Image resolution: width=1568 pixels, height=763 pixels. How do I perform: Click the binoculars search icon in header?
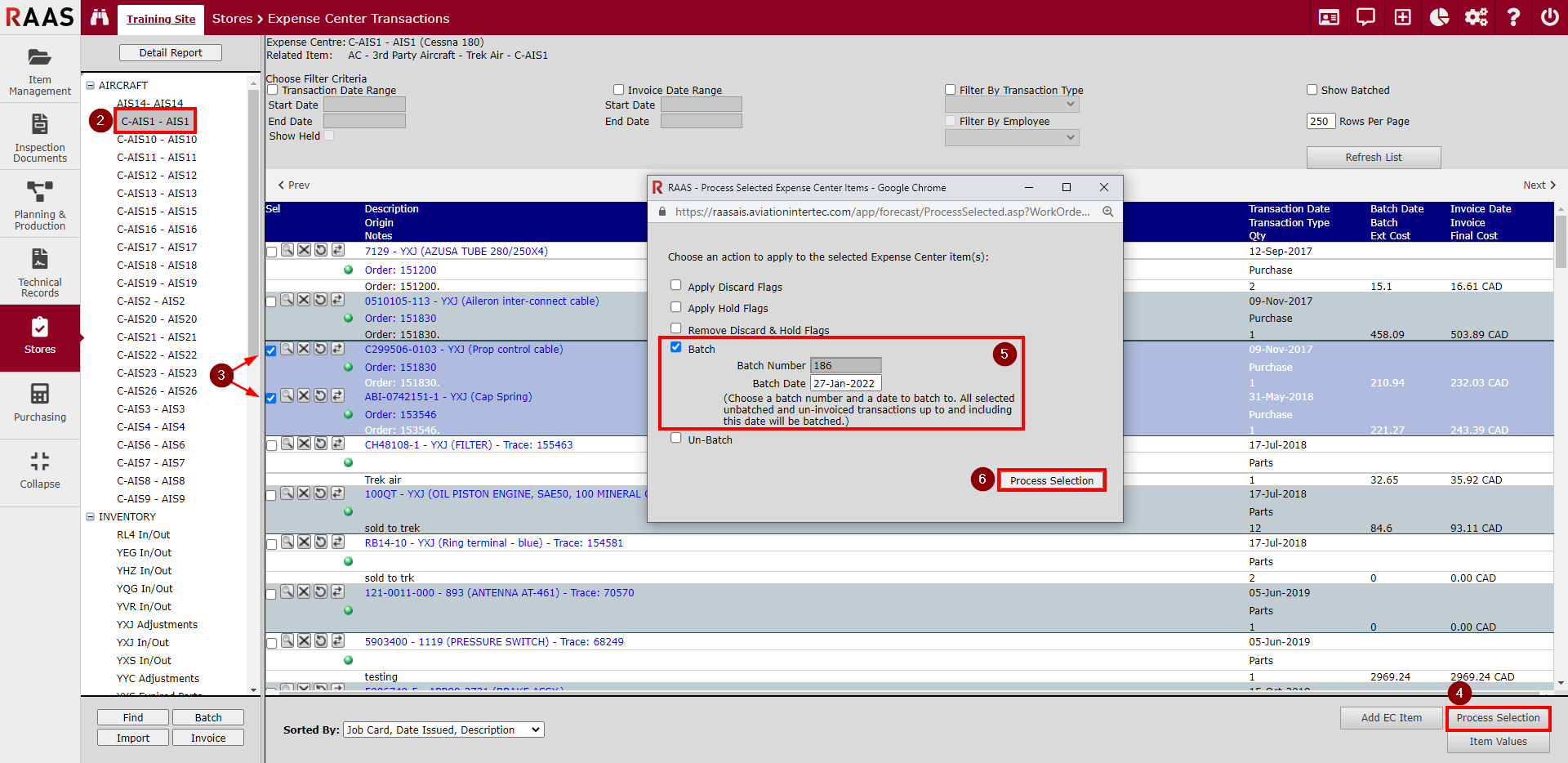[100, 17]
